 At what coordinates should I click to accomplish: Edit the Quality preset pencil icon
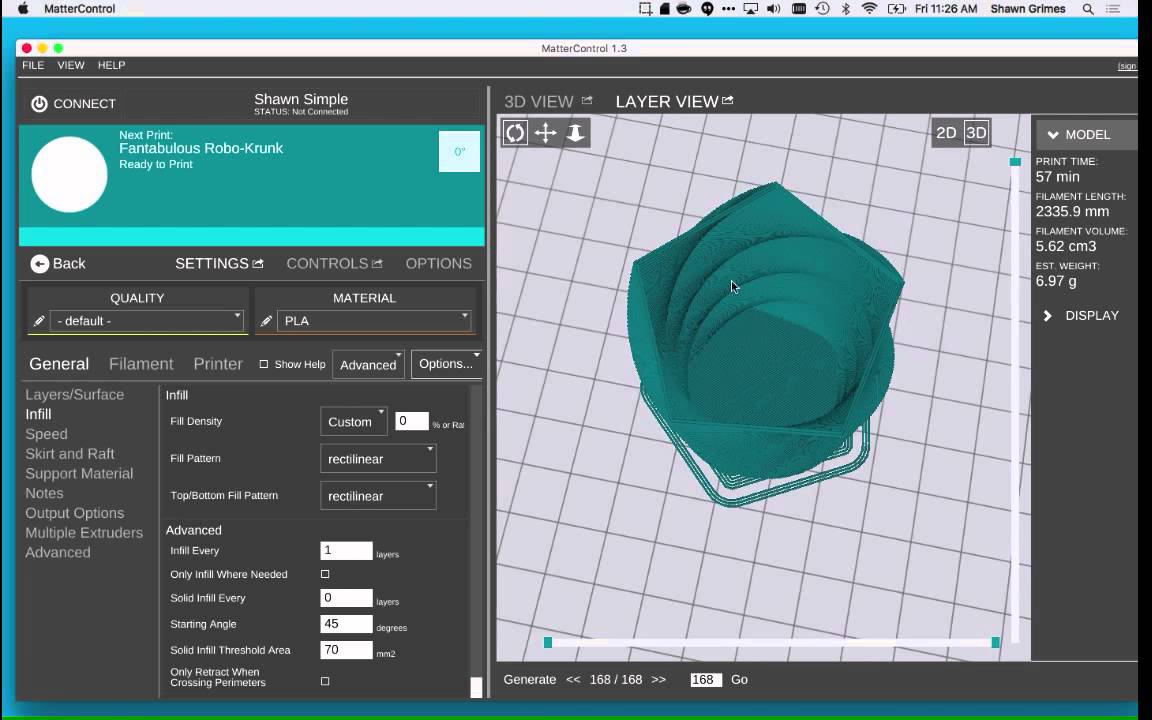(39, 321)
